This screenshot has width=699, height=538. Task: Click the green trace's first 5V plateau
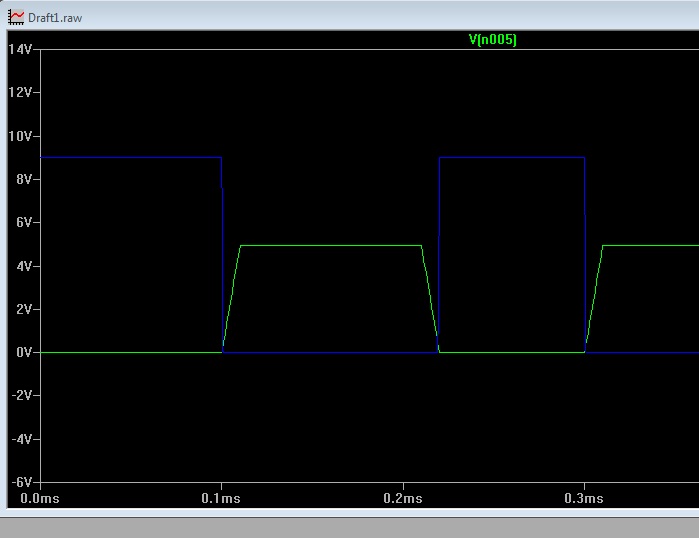coord(330,245)
